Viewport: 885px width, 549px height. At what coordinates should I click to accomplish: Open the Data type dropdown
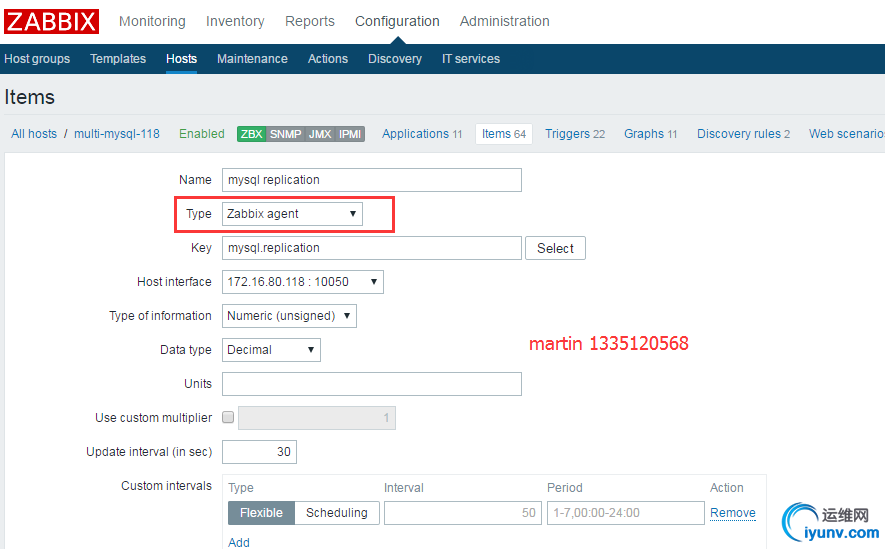pos(271,350)
